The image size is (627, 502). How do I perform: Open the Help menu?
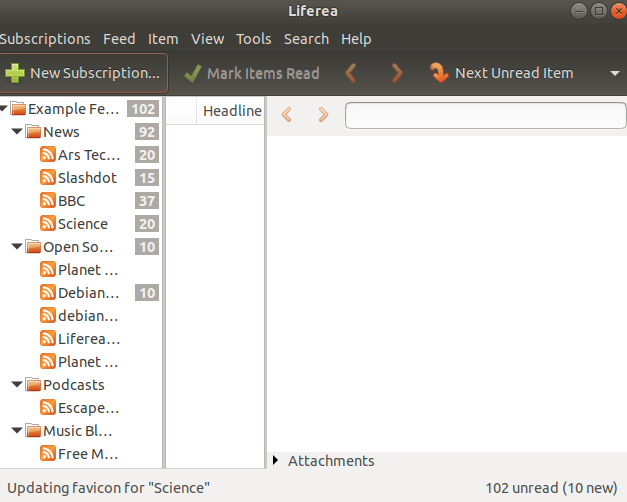pos(356,39)
